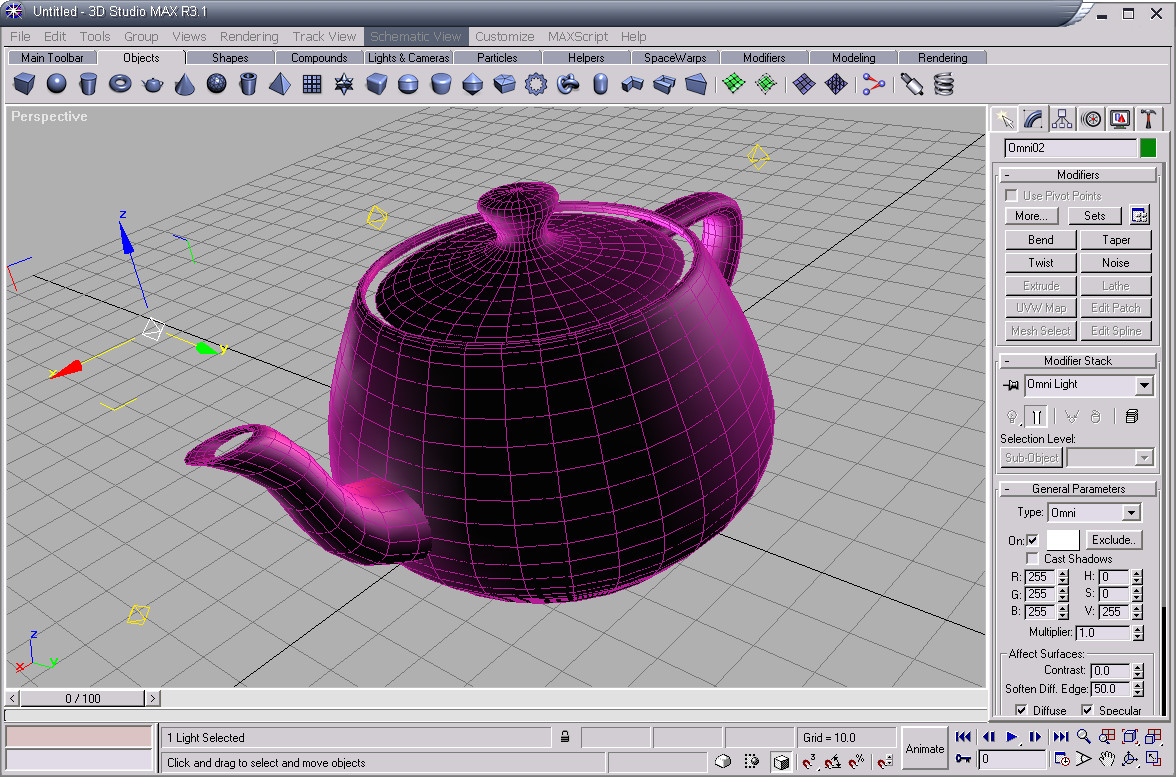
Task: Apply the Taper modifier
Action: coord(1116,240)
